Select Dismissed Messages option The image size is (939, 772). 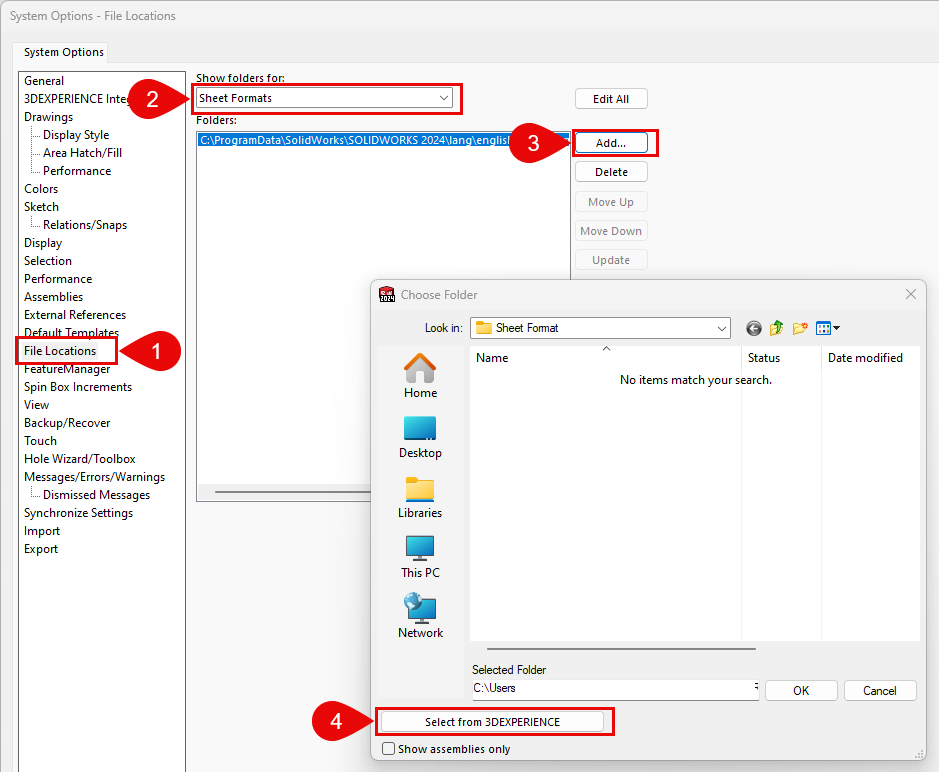[96, 495]
